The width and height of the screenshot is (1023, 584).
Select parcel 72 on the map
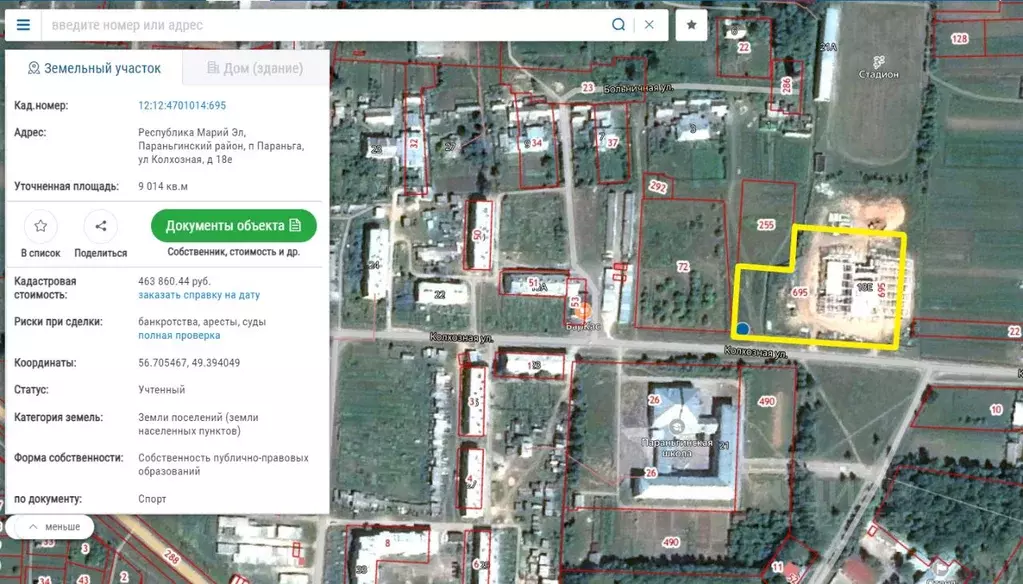683,267
